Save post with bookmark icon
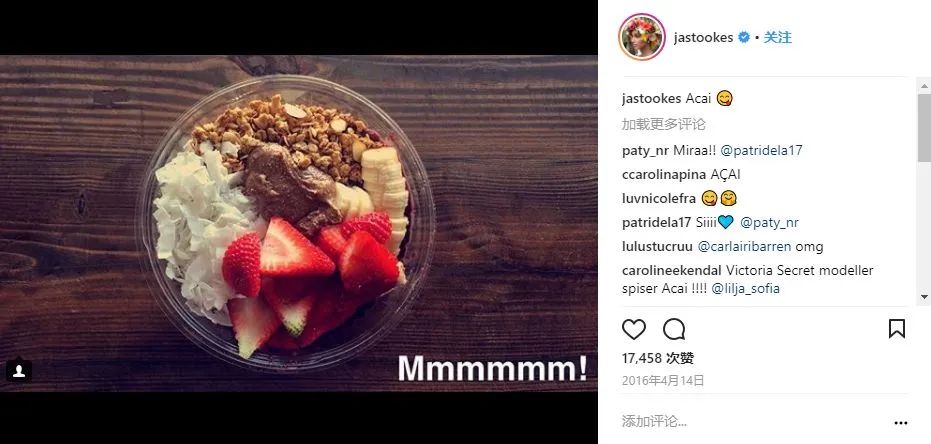The image size is (931, 444). pyautogui.click(x=897, y=329)
